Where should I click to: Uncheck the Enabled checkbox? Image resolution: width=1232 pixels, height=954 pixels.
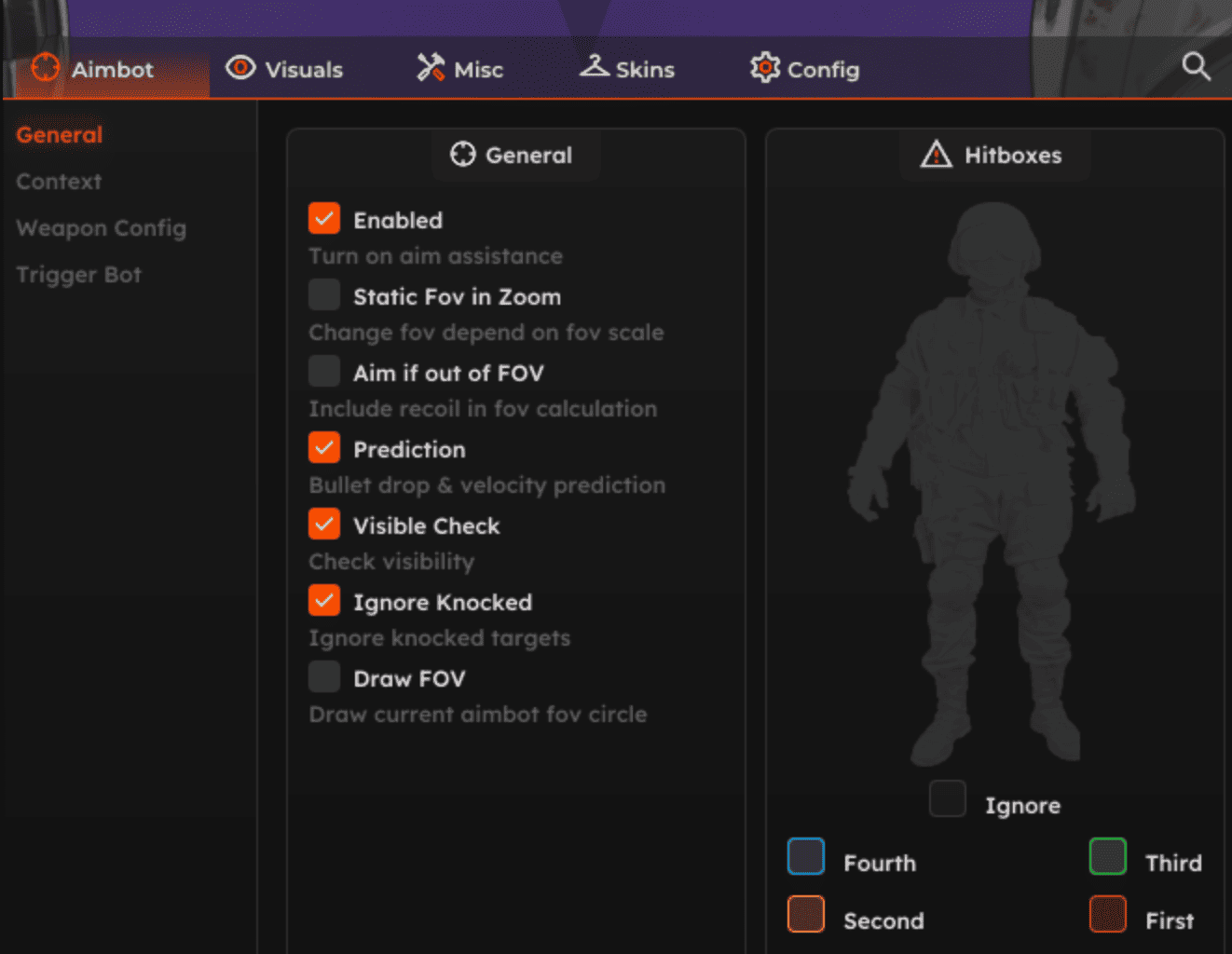[324, 219]
